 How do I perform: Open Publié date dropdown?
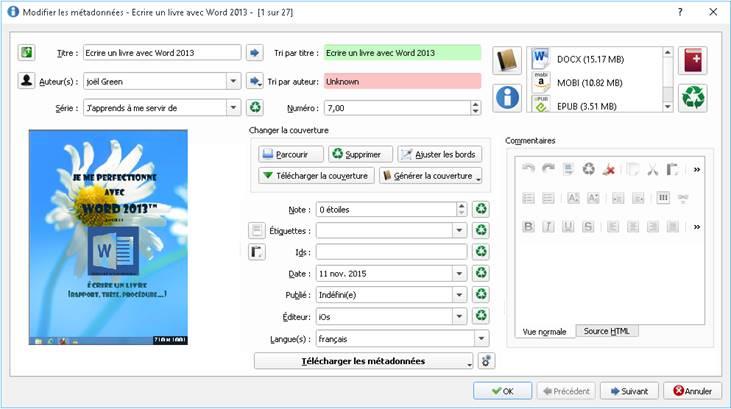coord(459,295)
